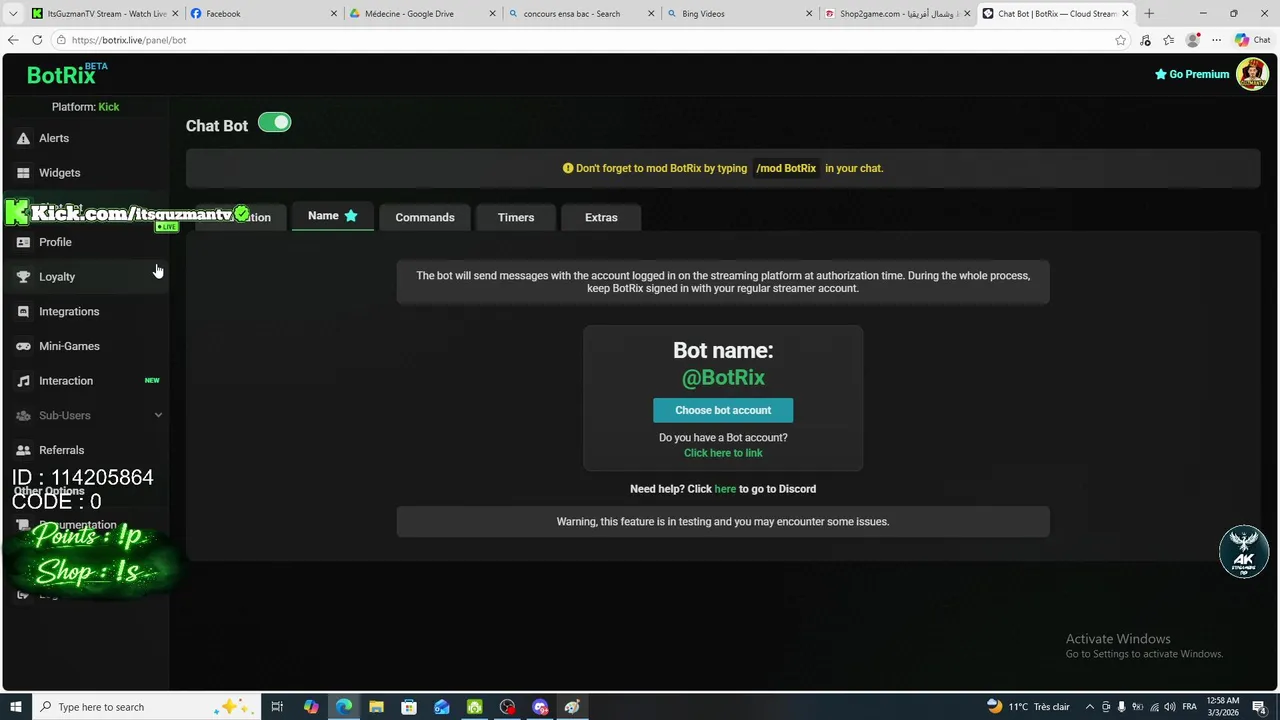Open Task View from the taskbar
This screenshot has width=1280, height=720.
tap(277, 707)
